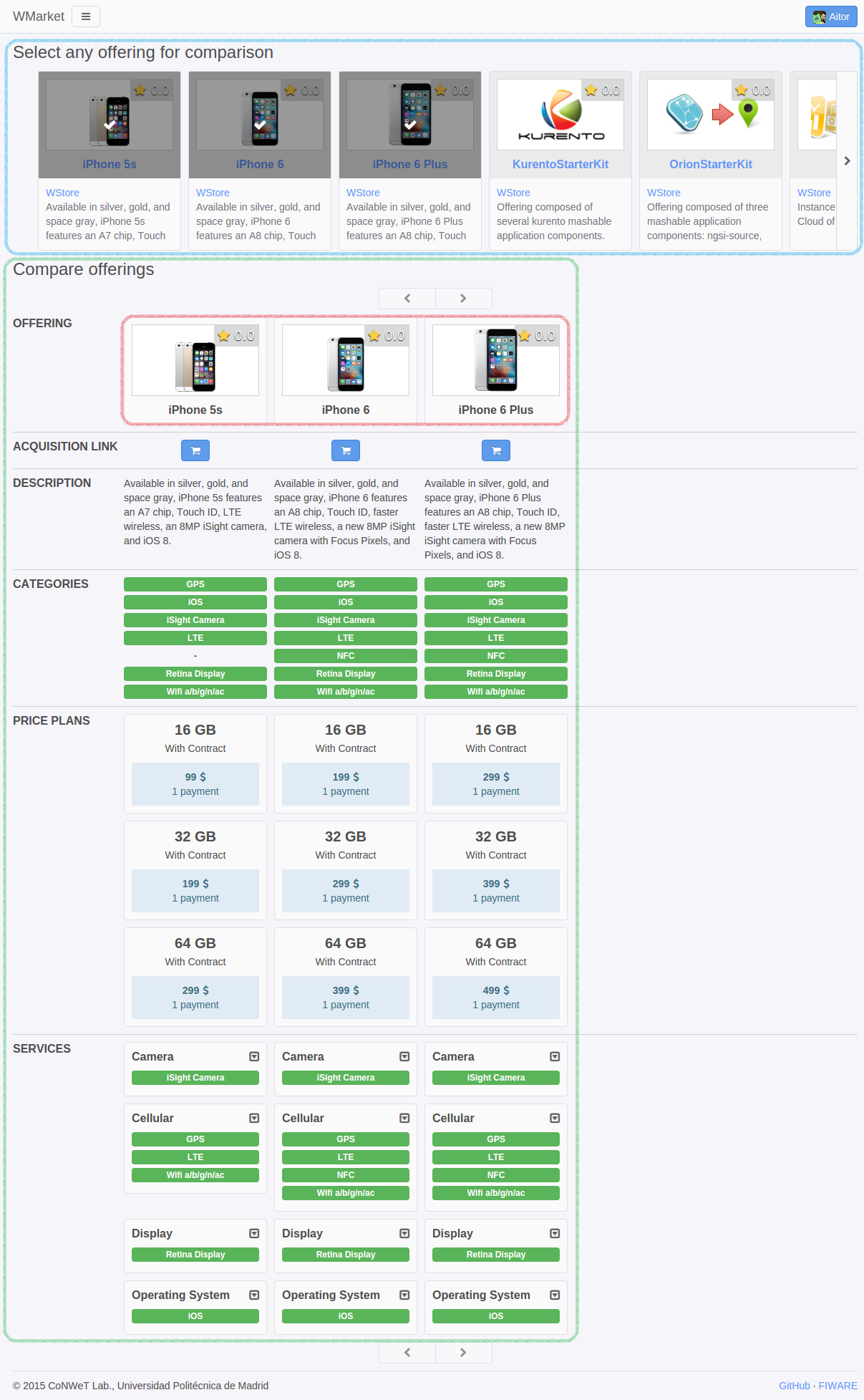
Task: Click the WMarket brand link
Action: point(39,16)
